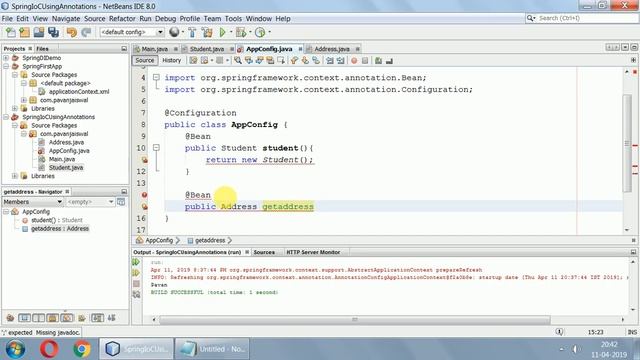Open the Sources output tab
Viewport: 640px width, 360px height.
(x=264, y=252)
